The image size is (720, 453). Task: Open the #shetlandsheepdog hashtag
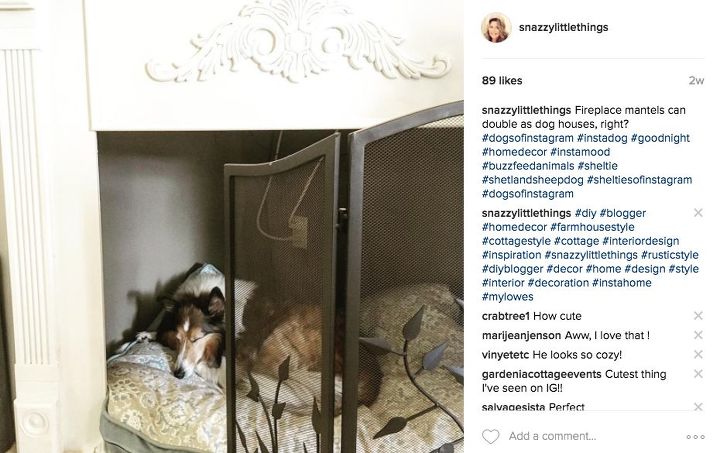532,180
